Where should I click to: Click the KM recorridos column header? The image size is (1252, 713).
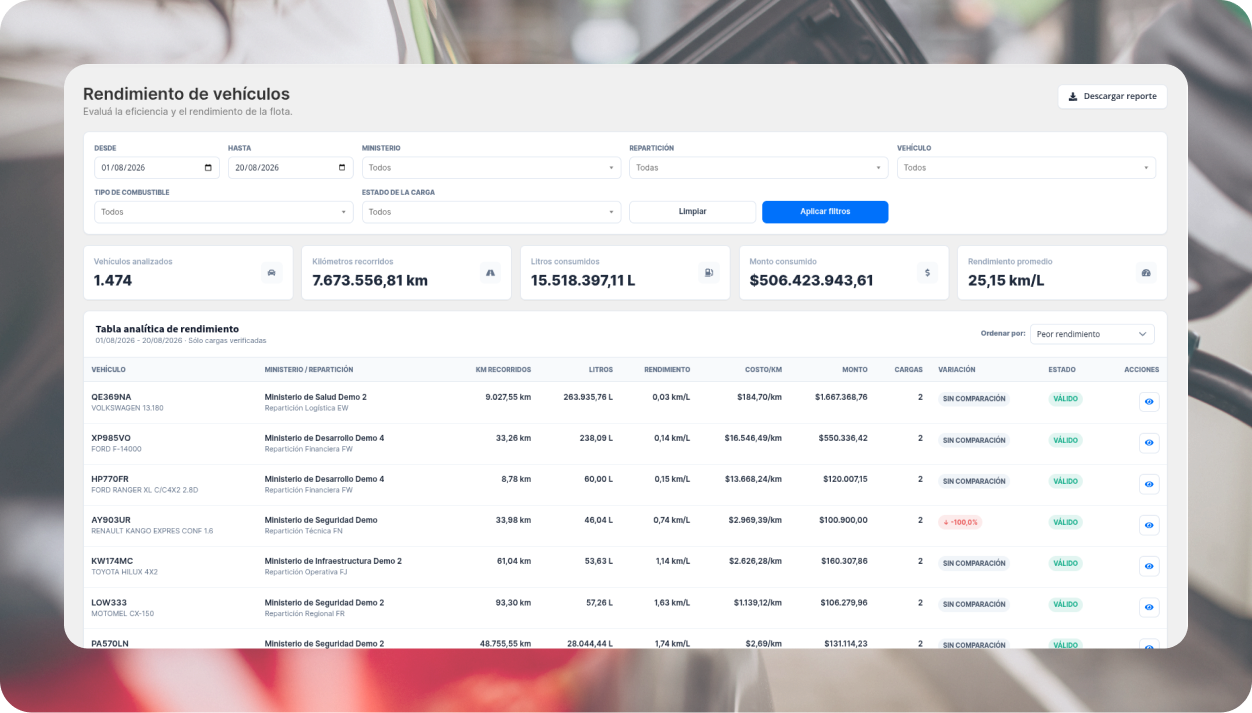(x=503, y=370)
